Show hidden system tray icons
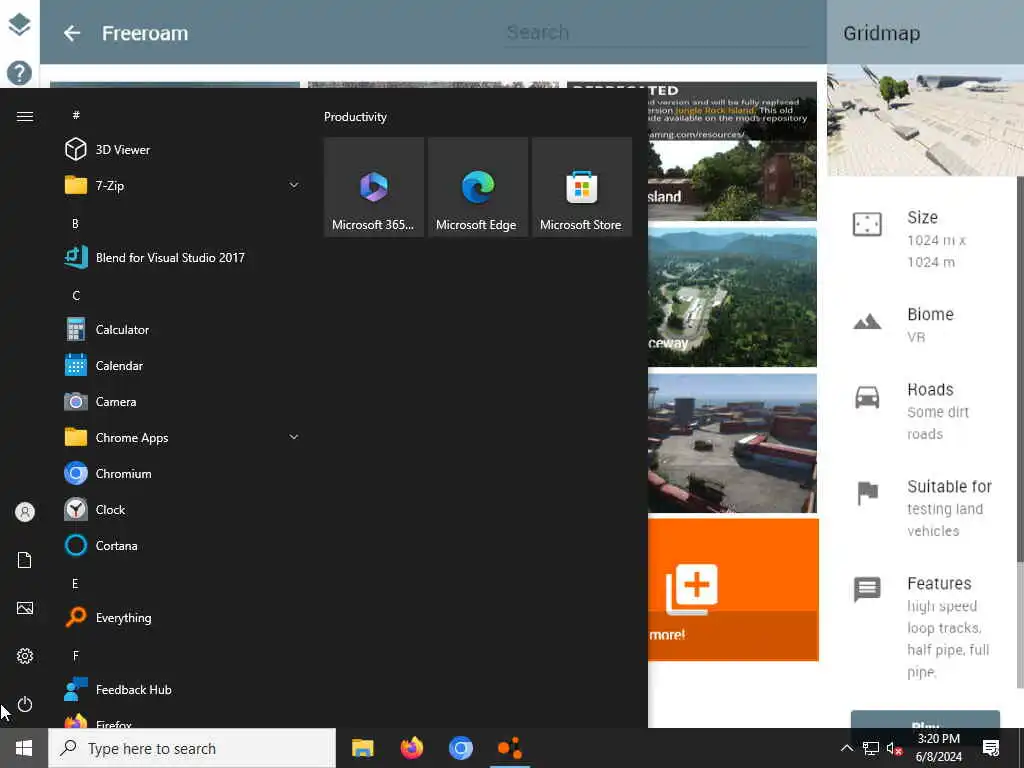 point(846,748)
